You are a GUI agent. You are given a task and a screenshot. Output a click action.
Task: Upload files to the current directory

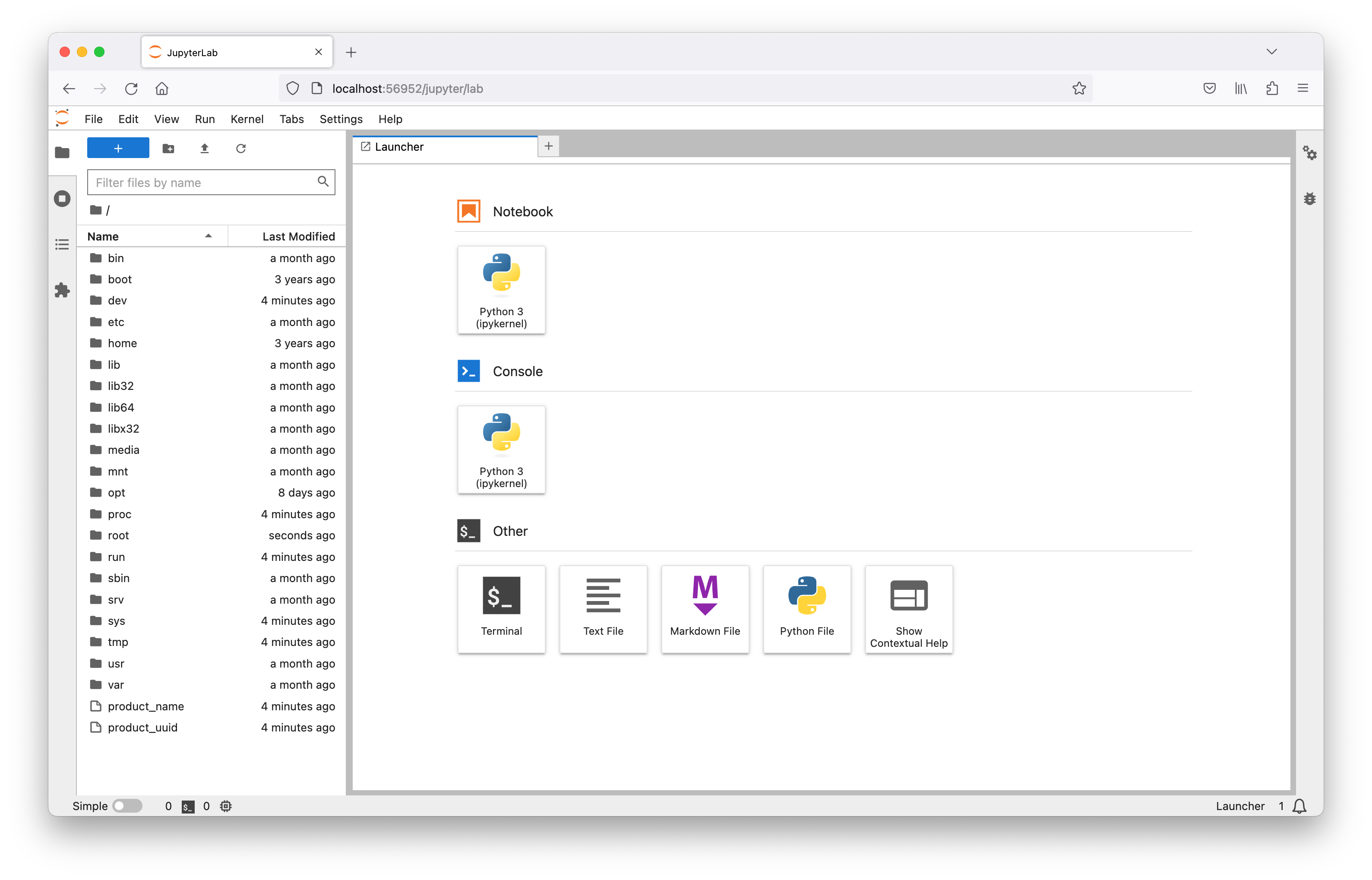pyautogui.click(x=204, y=148)
